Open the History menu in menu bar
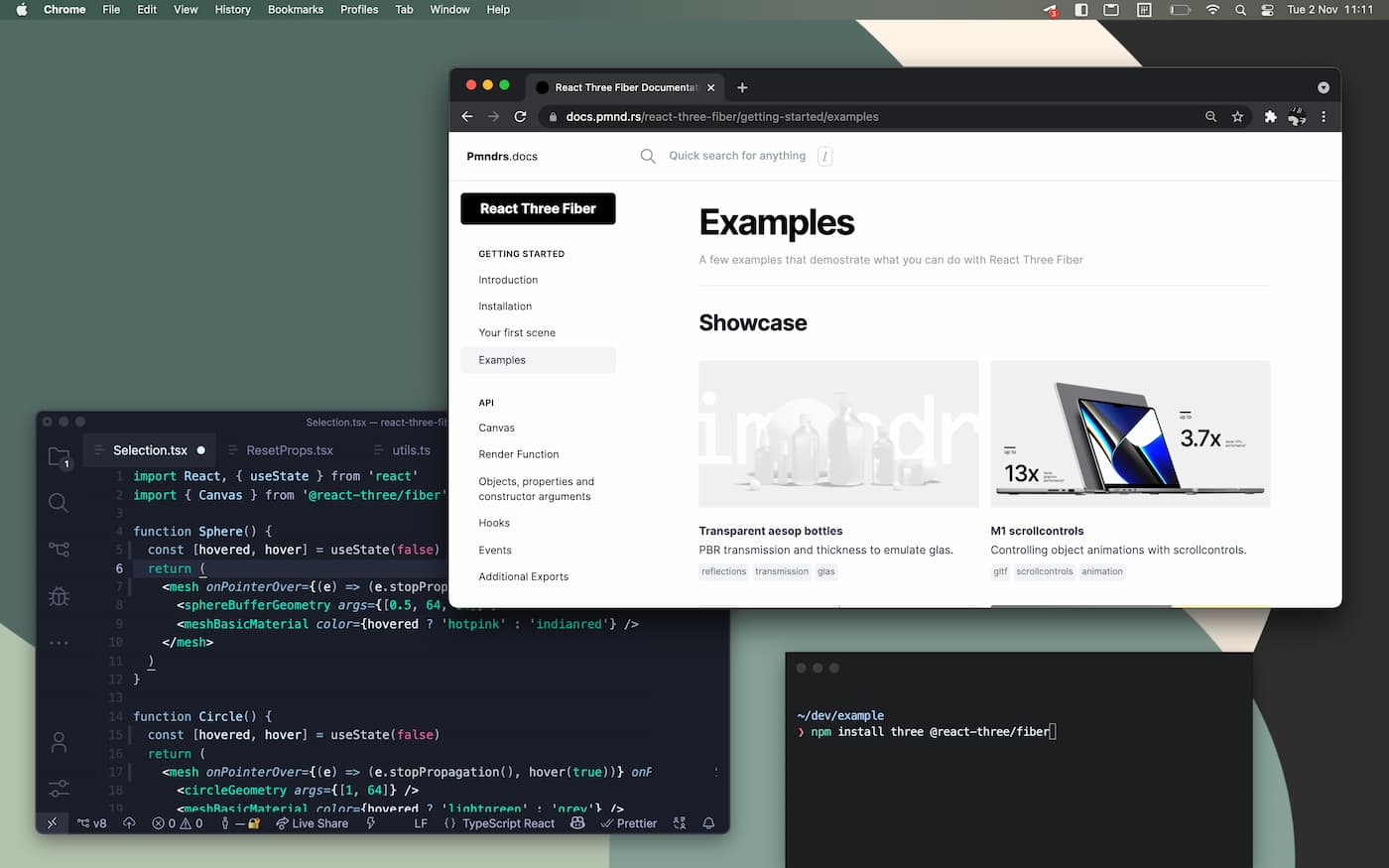Screen dimensions: 1389x868 click(233, 10)
